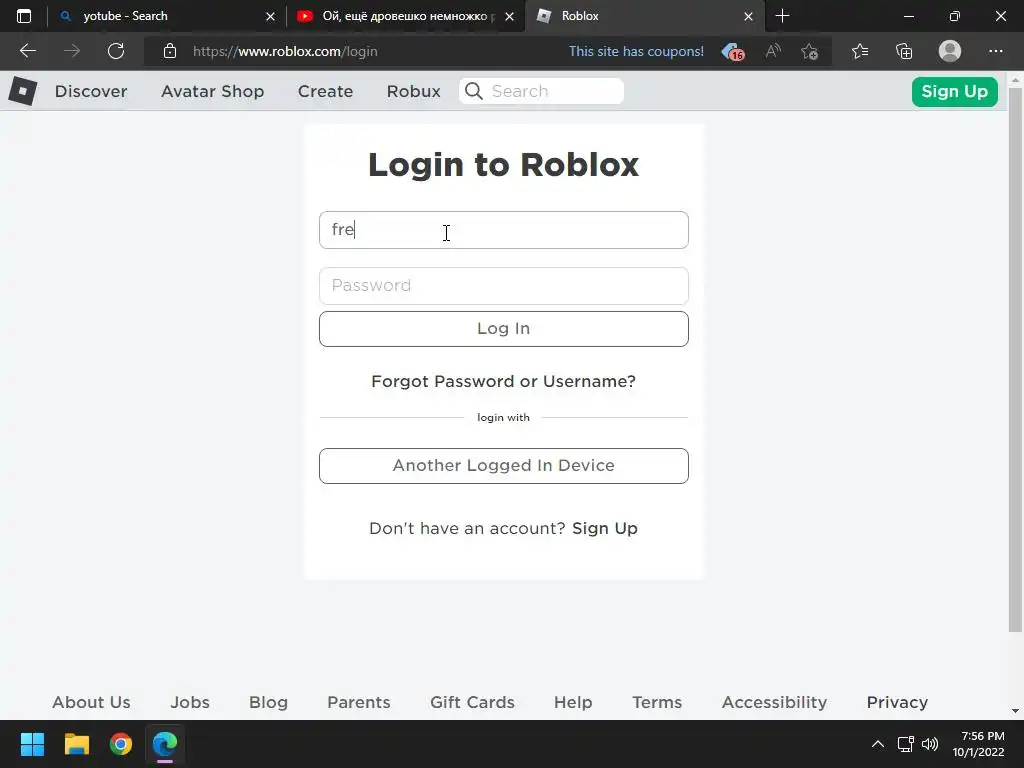
Task: Click the network tray icon
Action: [x=906, y=744]
